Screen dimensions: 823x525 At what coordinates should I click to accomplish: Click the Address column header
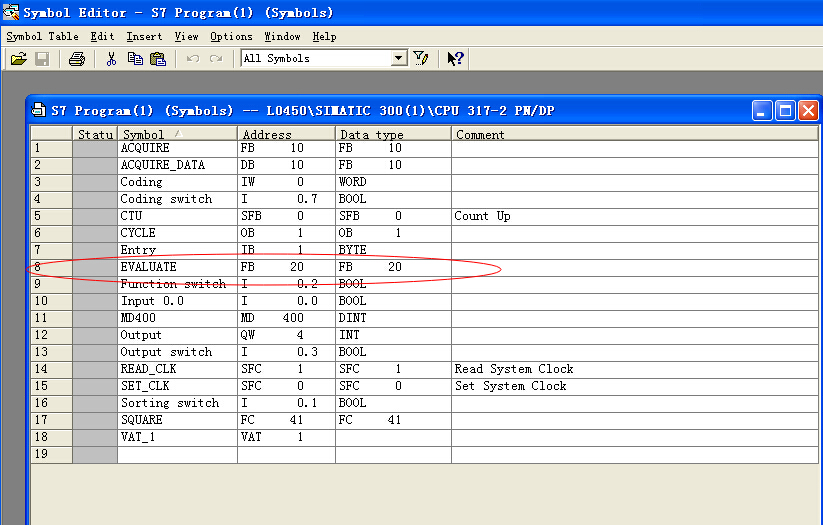pyautogui.click(x=287, y=134)
